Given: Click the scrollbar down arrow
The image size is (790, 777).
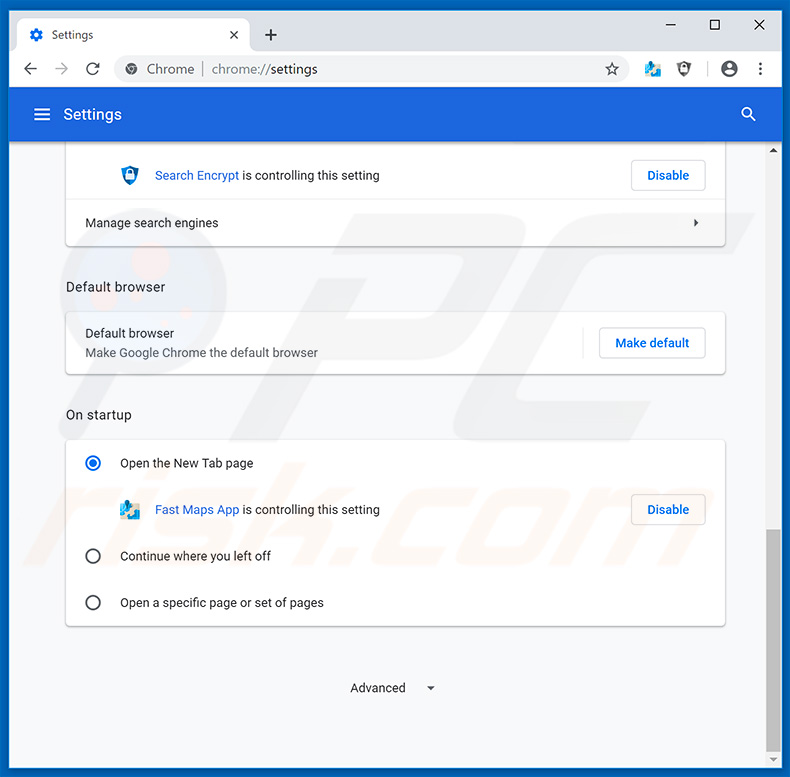Looking at the screenshot, I should [x=773, y=759].
